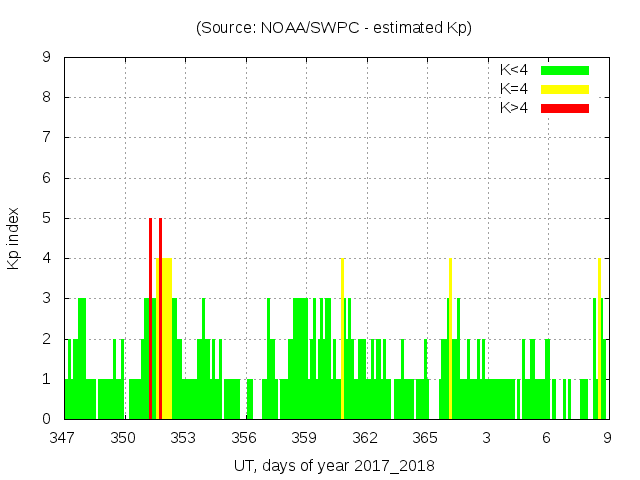The width and height of the screenshot is (640, 480).
Task: Click the x-axis tick label 347
Action: (63, 438)
